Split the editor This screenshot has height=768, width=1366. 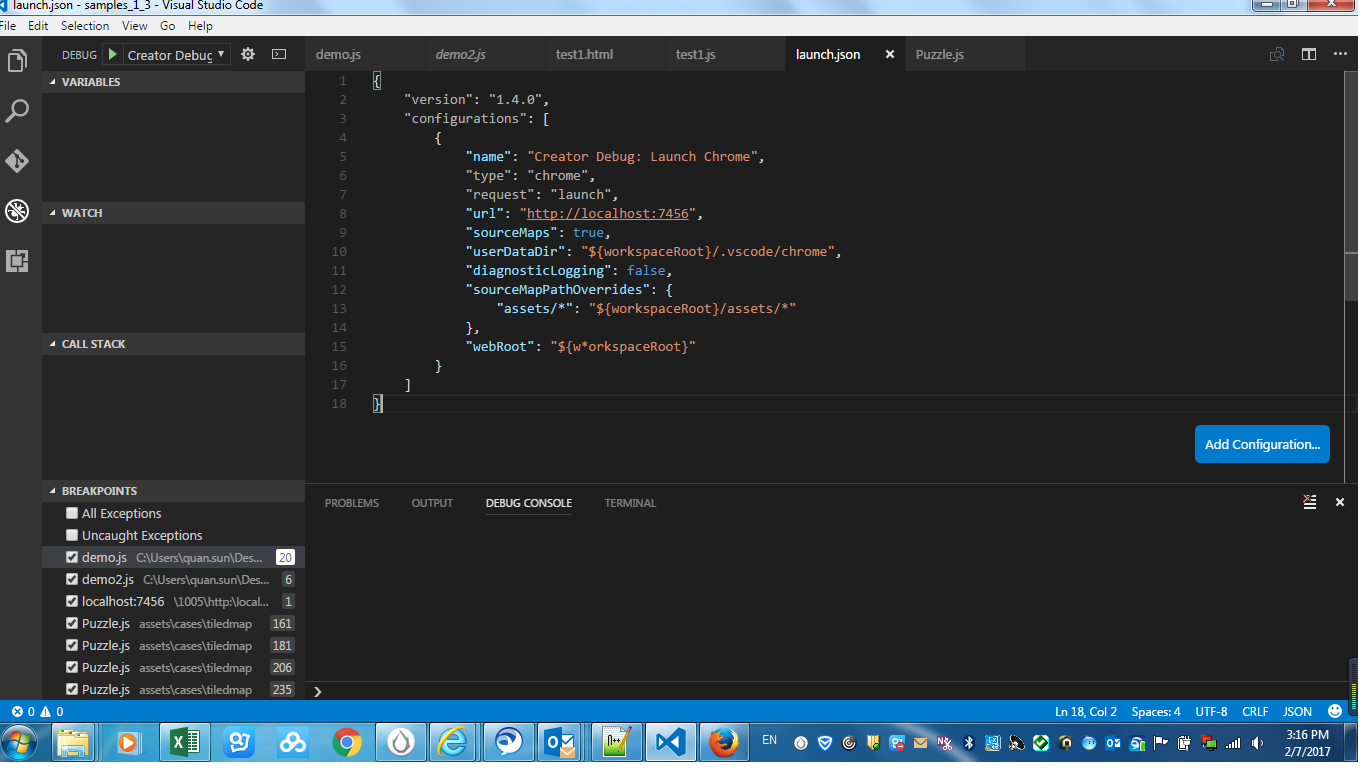(x=1309, y=55)
